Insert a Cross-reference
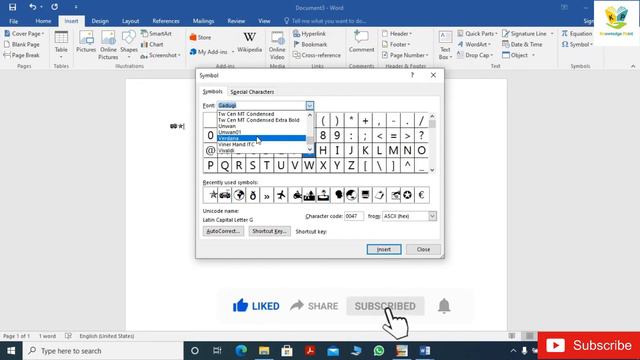 click(317, 55)
